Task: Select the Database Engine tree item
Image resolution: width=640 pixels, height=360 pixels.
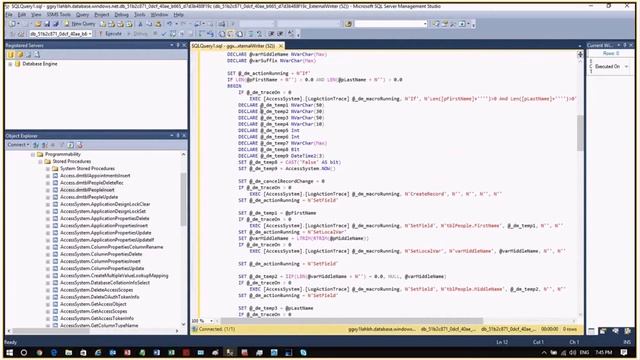Action: pyautogui.click(x=40, y=64)
